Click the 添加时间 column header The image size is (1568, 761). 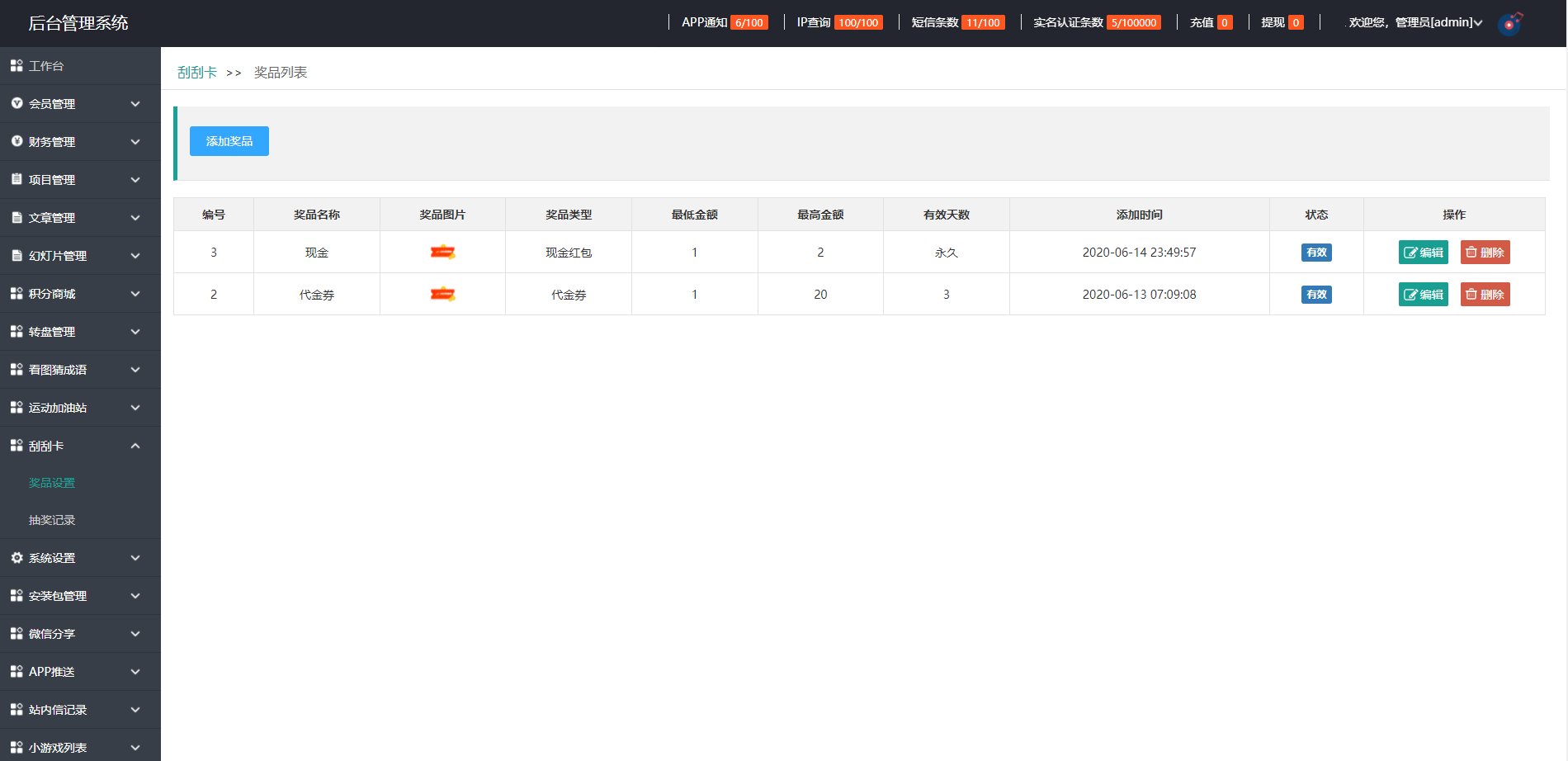tap(1139, 215)
